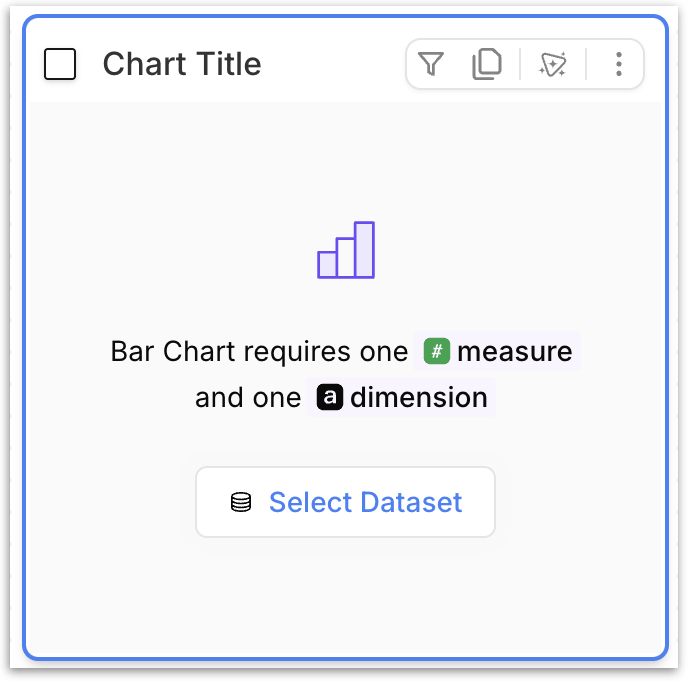Click the 'and one' hint text
The image size is (688, 682).
pyautogui.click(x=248, y=398)
